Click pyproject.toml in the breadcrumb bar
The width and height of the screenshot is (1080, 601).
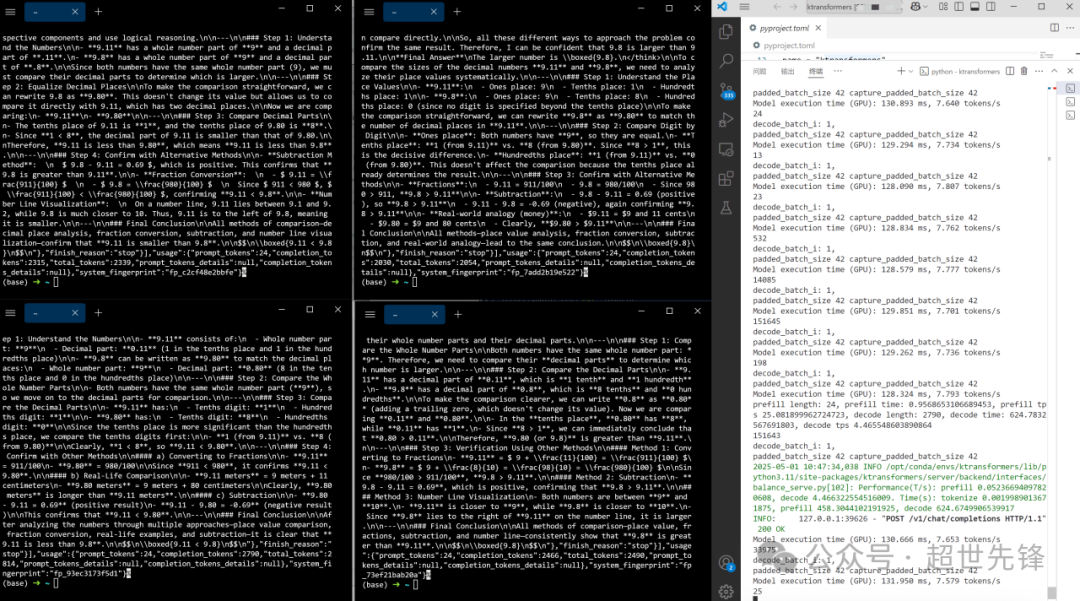[788, 45]
